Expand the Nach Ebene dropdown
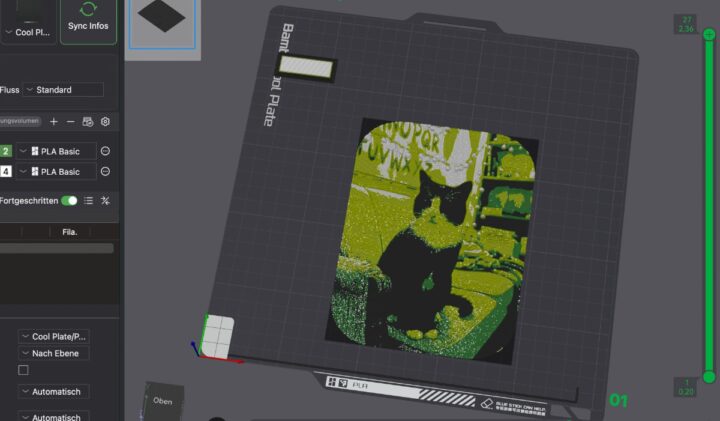This screenshot has height=421, width=720. point(54,353)
